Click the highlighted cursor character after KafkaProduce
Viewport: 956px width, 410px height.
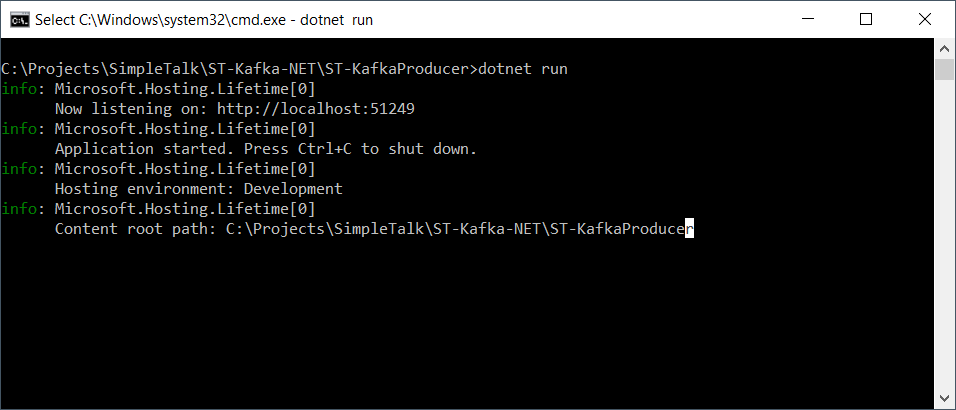coord(690,229)
